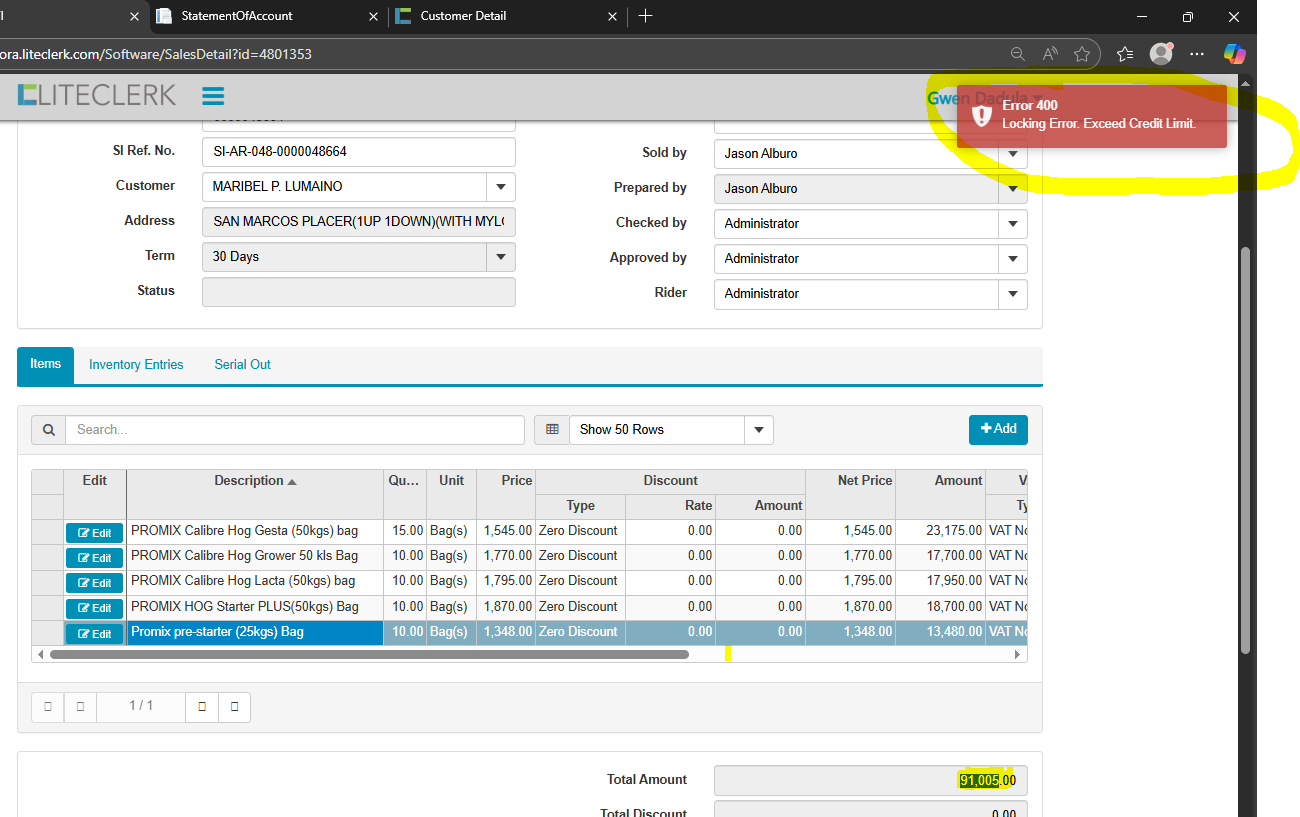Screen dimensions: 1300x817
Task: Expand the Show 50 Rows dropdown
Action: (x=758, y=430)
